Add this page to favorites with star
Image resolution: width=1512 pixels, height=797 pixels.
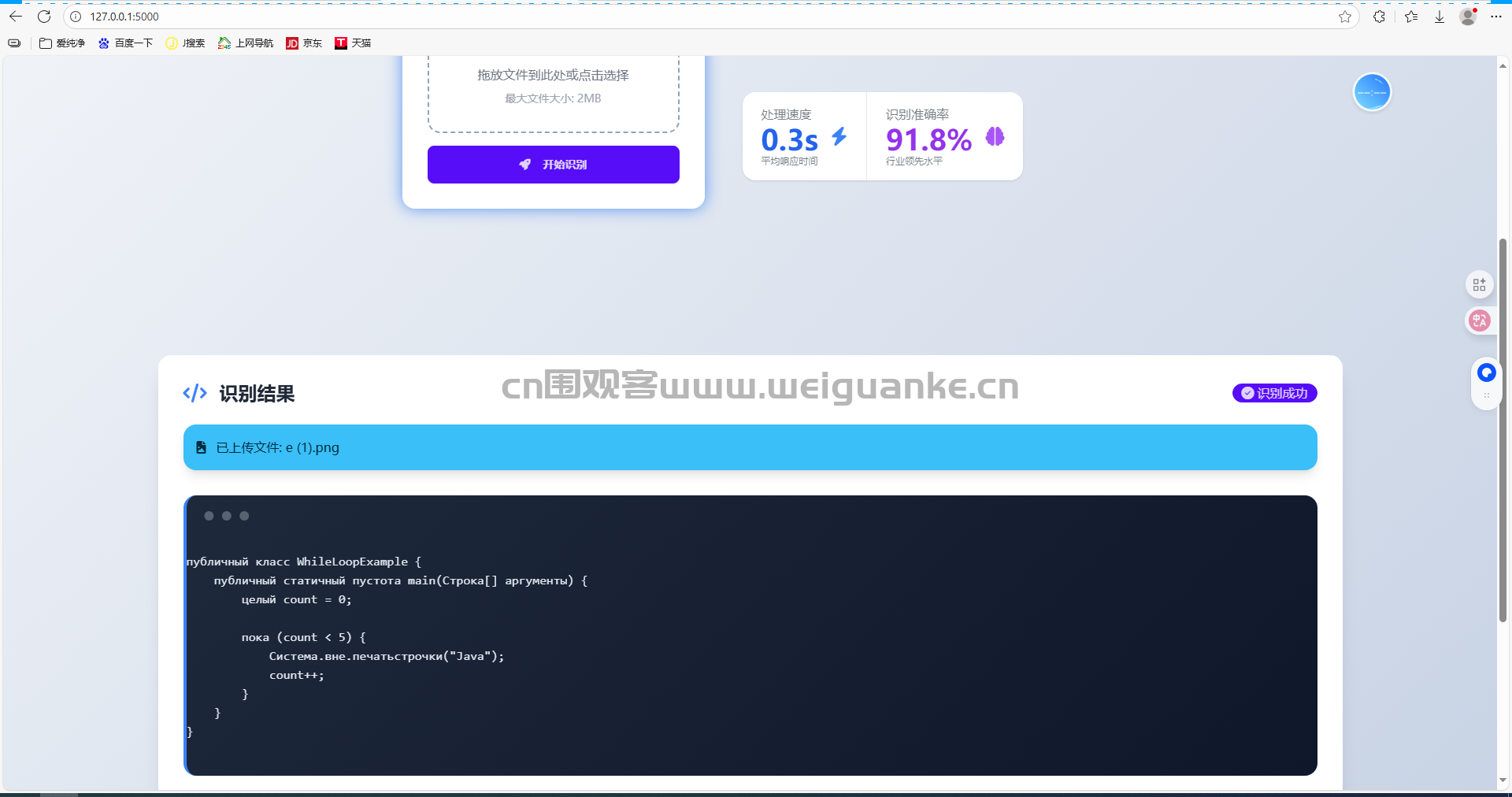pyautogui.click(x=1345, y=17)
